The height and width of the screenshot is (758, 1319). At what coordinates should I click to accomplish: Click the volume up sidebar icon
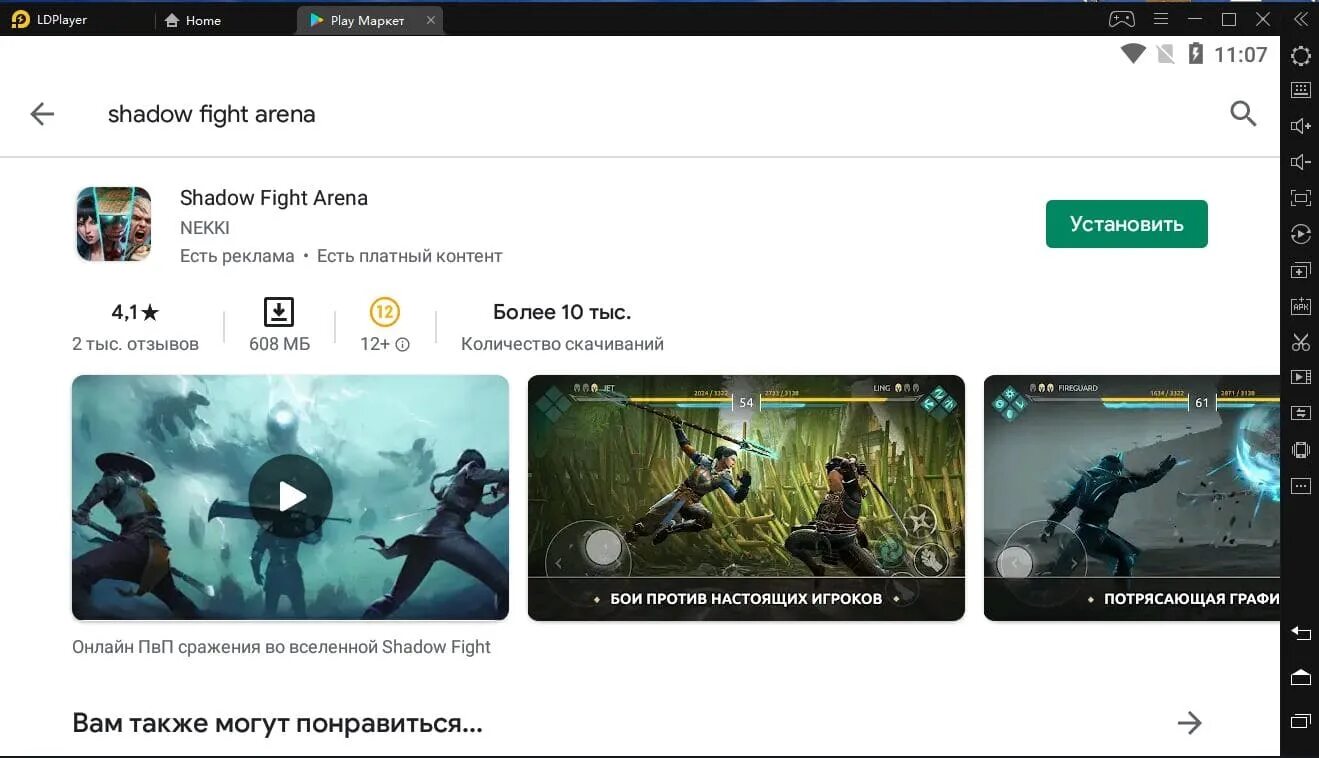point(1300,126)
